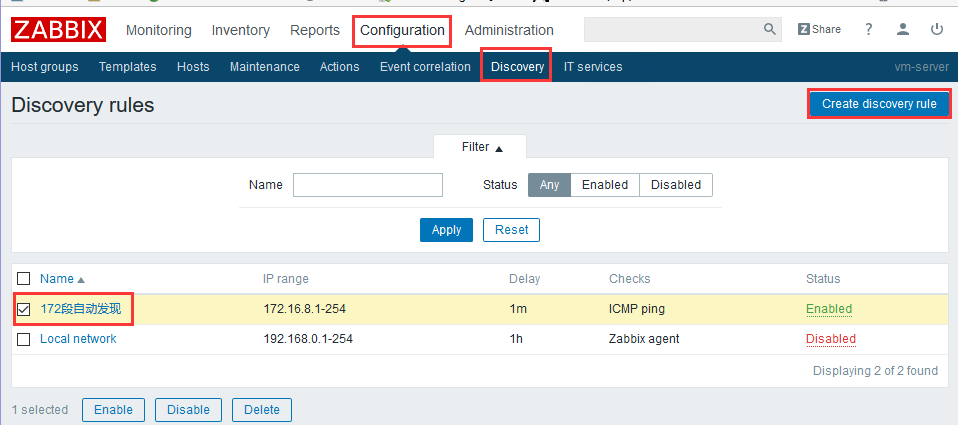958x425 pixels.
Task: Collapse the Filter tab
Action: click(x=482, y=147)
